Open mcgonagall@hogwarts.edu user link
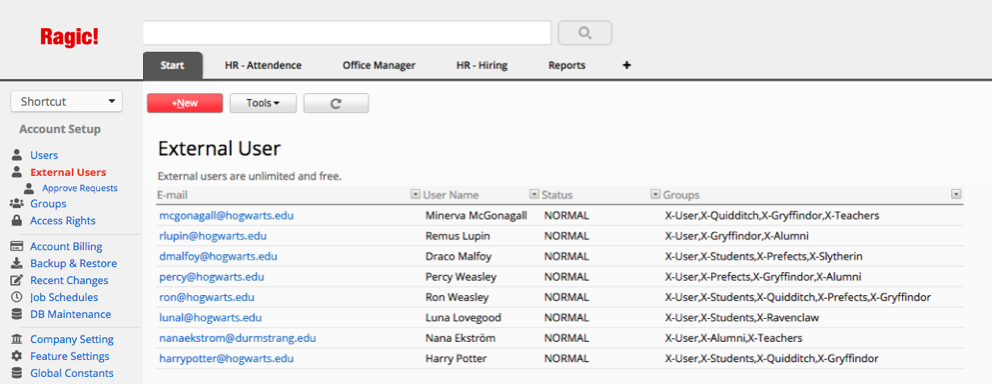The height and width of the screenshot is (384, 992). pos(226,216)
